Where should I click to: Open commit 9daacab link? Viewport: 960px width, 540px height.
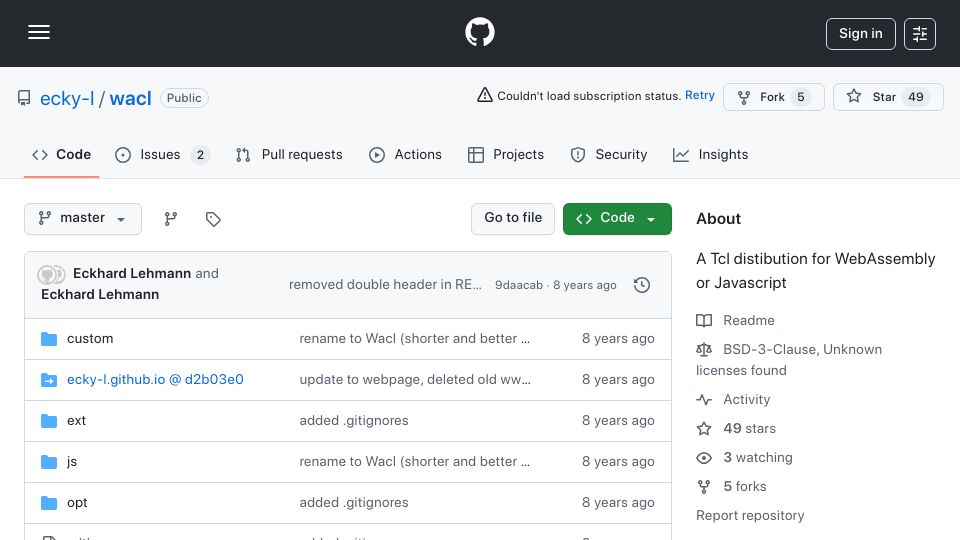pos(519,285)
